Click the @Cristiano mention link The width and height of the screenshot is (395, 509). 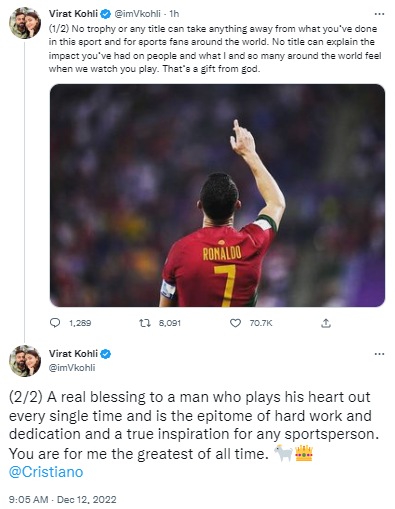coord(46,472)
